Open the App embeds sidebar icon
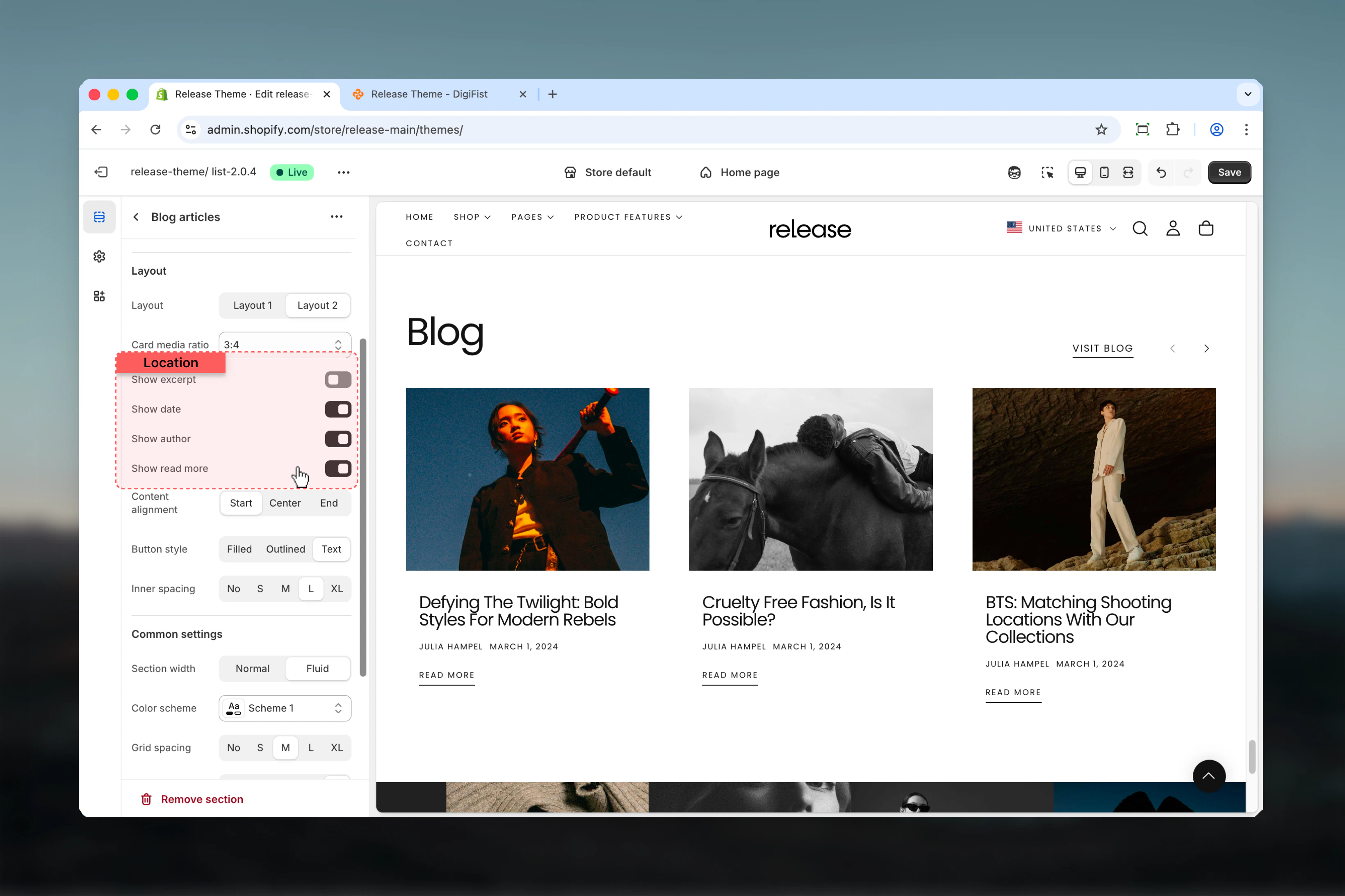Image resolution: width=1345 pixels, height=896 pixels. tap(100, 296)
